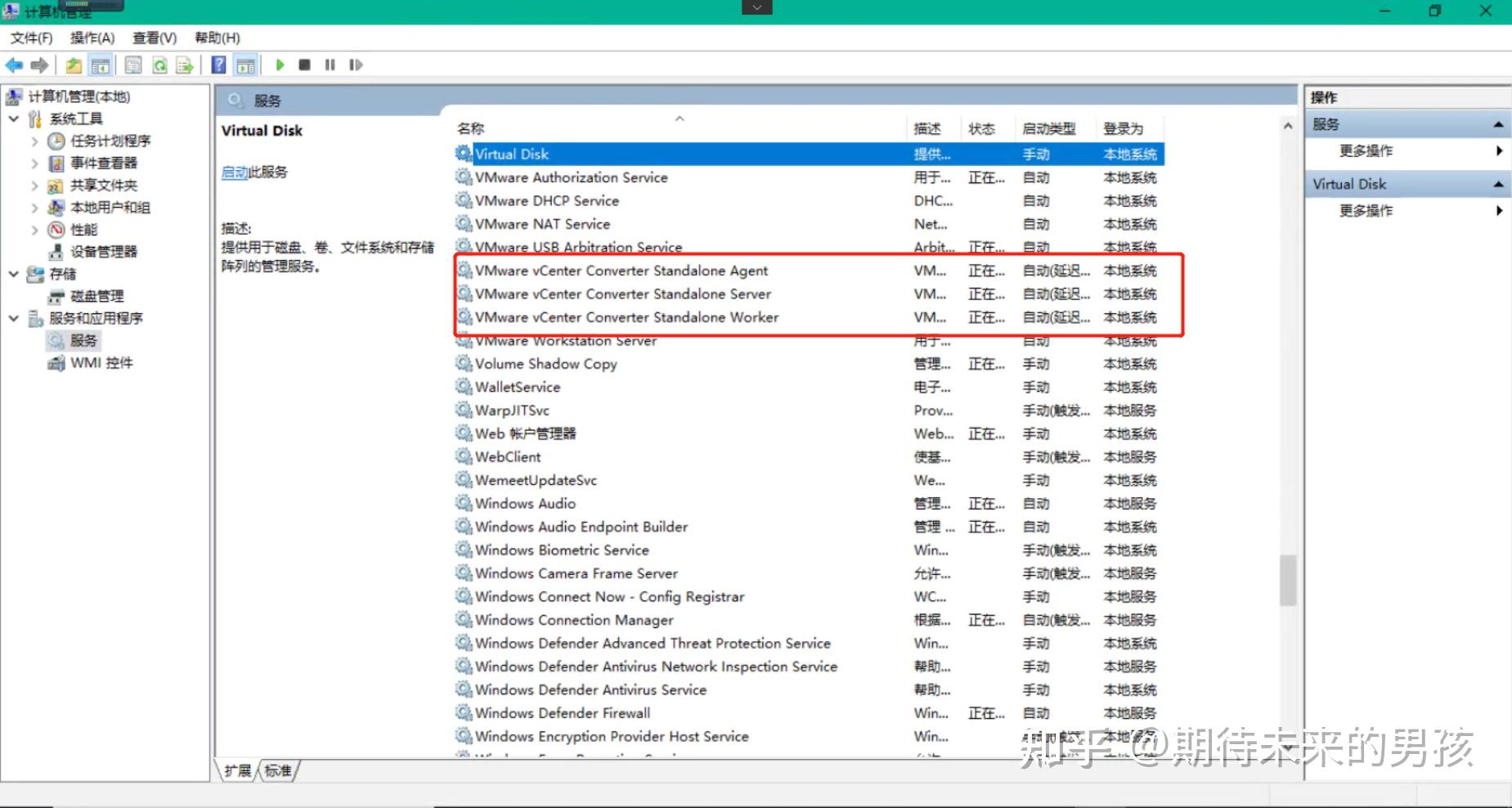Click the Stop Service toolbar icon
Image resolution: width=1512 pixels, height=808 pixels.
click(x=304, y=65)
